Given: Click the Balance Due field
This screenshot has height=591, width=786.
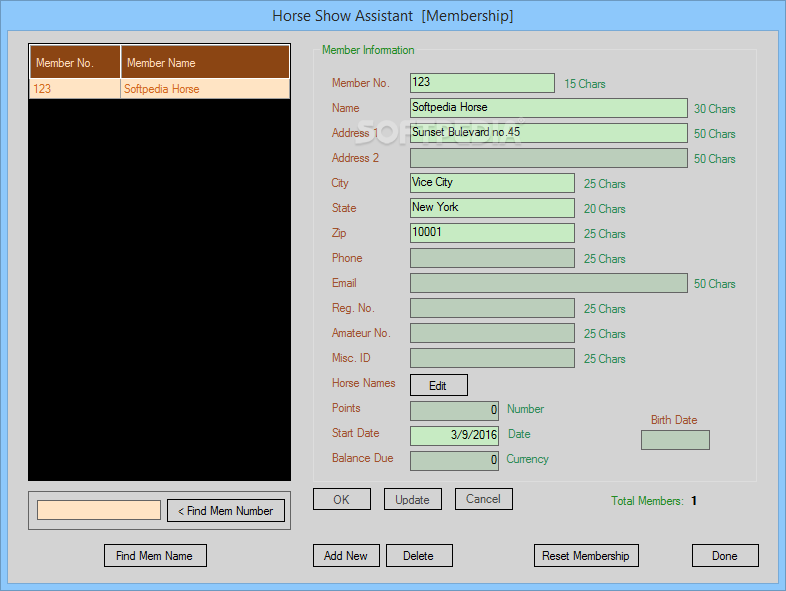Looking at the screenshot, I should [x=454, y=461].
